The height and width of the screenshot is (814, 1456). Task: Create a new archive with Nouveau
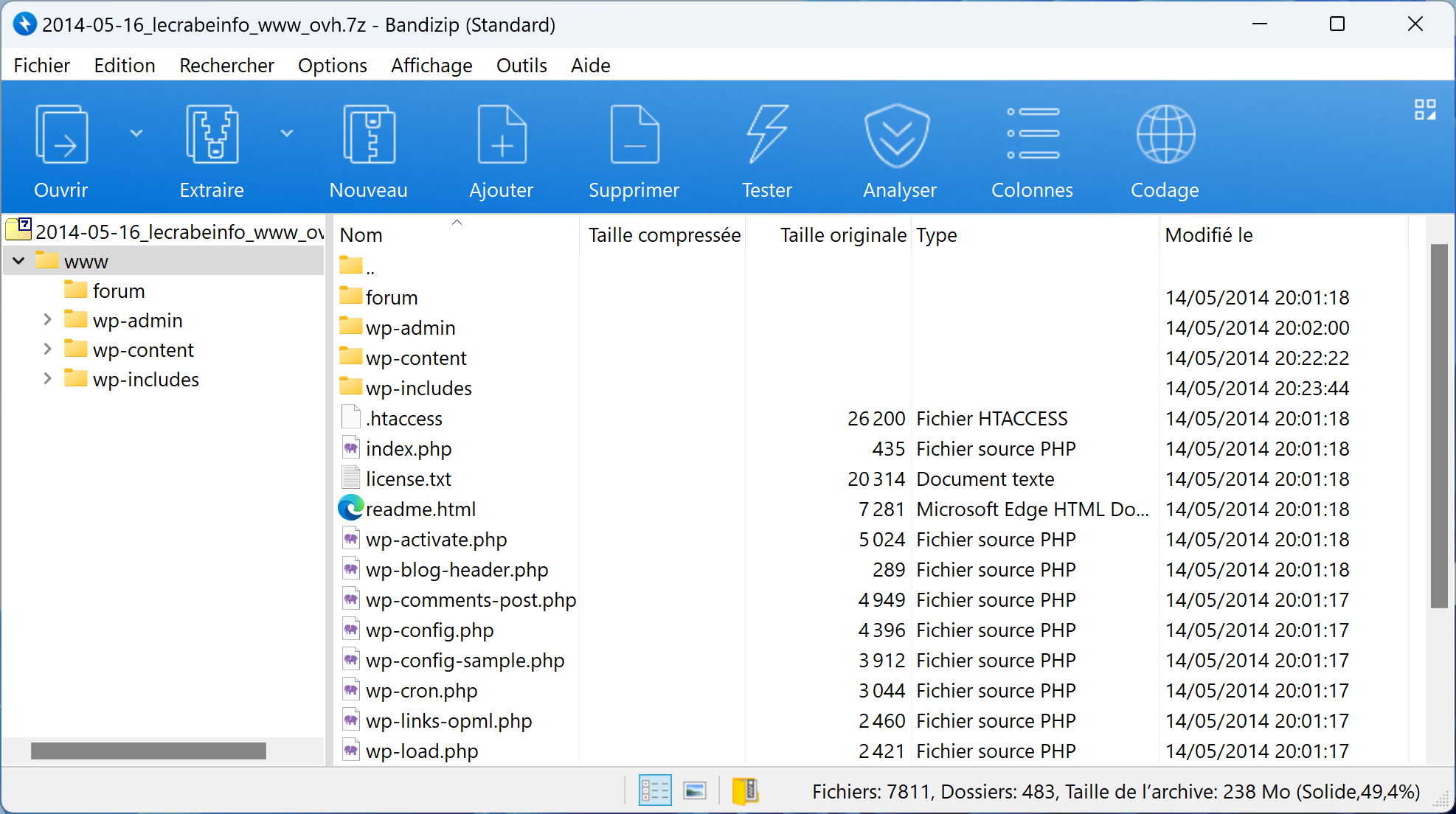tap(369, 134)
